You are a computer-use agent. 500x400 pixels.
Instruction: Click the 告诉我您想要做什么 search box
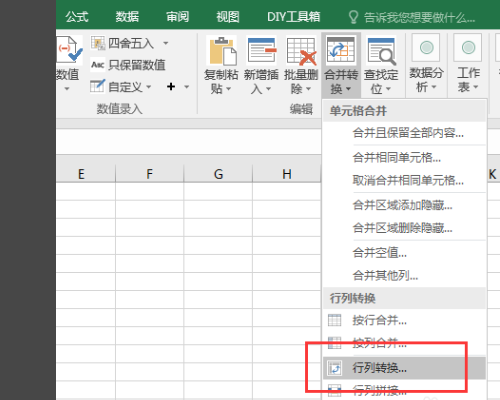(x=419, y=17)
